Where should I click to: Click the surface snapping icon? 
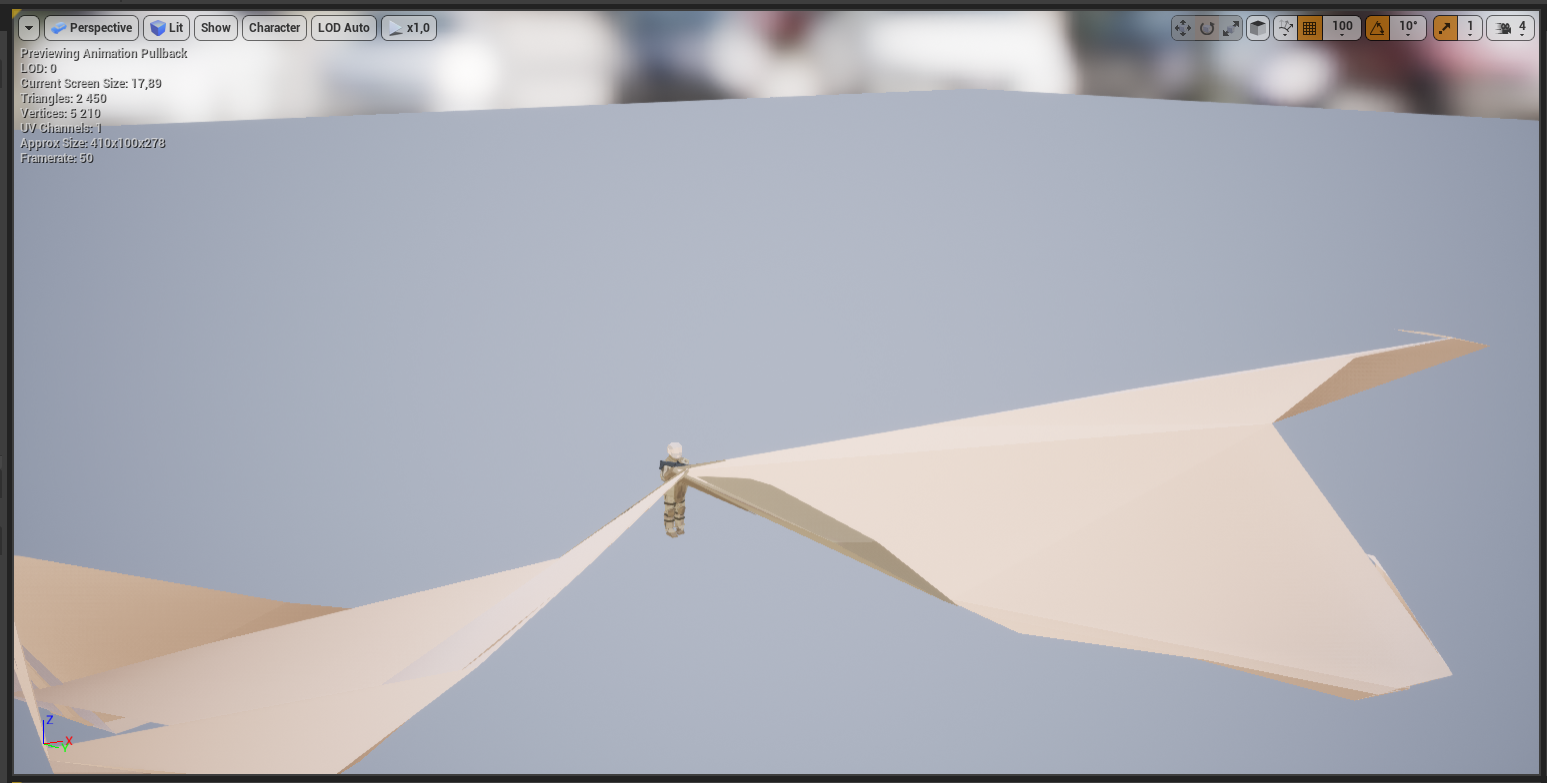coord(1286,27)
